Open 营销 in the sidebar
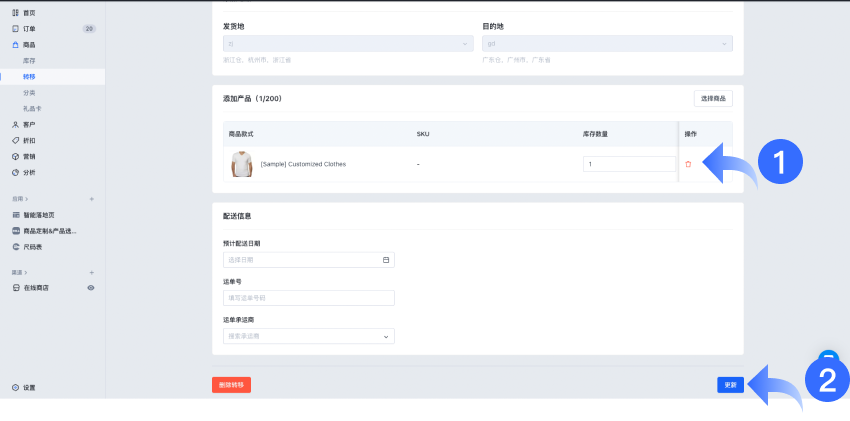Screen dimensions: 850x421 29,157
